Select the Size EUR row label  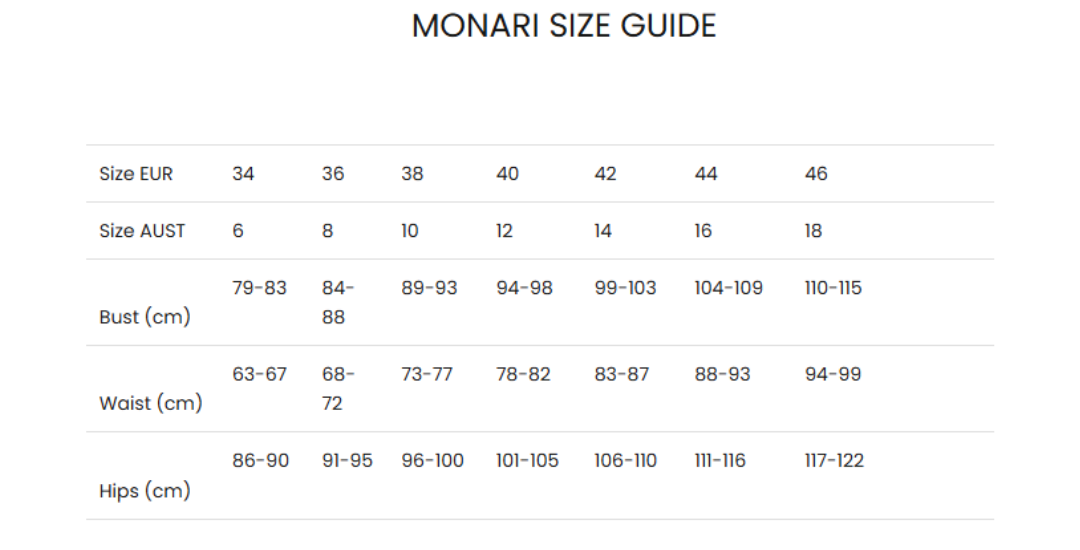click(136, 173)
